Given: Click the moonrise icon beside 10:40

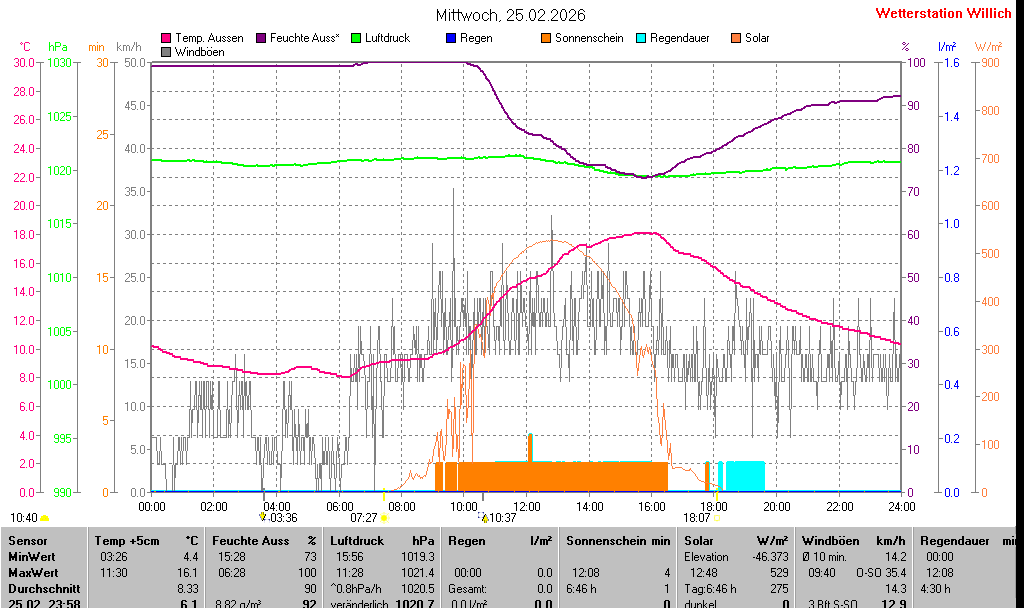Looking at the screenshot, I should tap(45, 518).
